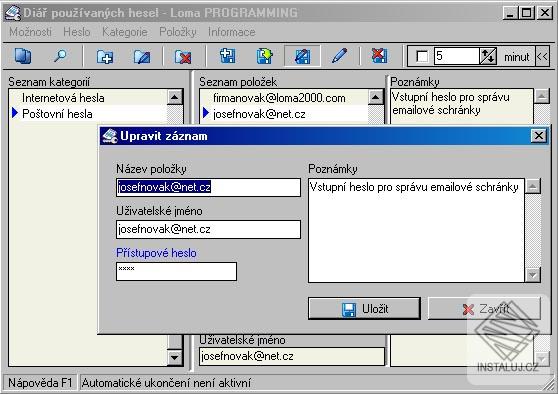Open the Kategorie menu
The image size is (558, 394).
125,32
